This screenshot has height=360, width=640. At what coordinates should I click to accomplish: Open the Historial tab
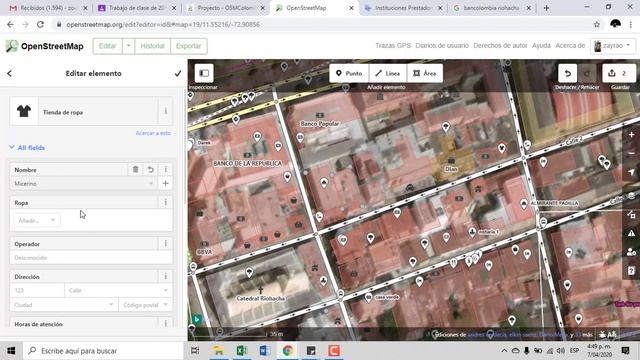click(x=153, y=46)
